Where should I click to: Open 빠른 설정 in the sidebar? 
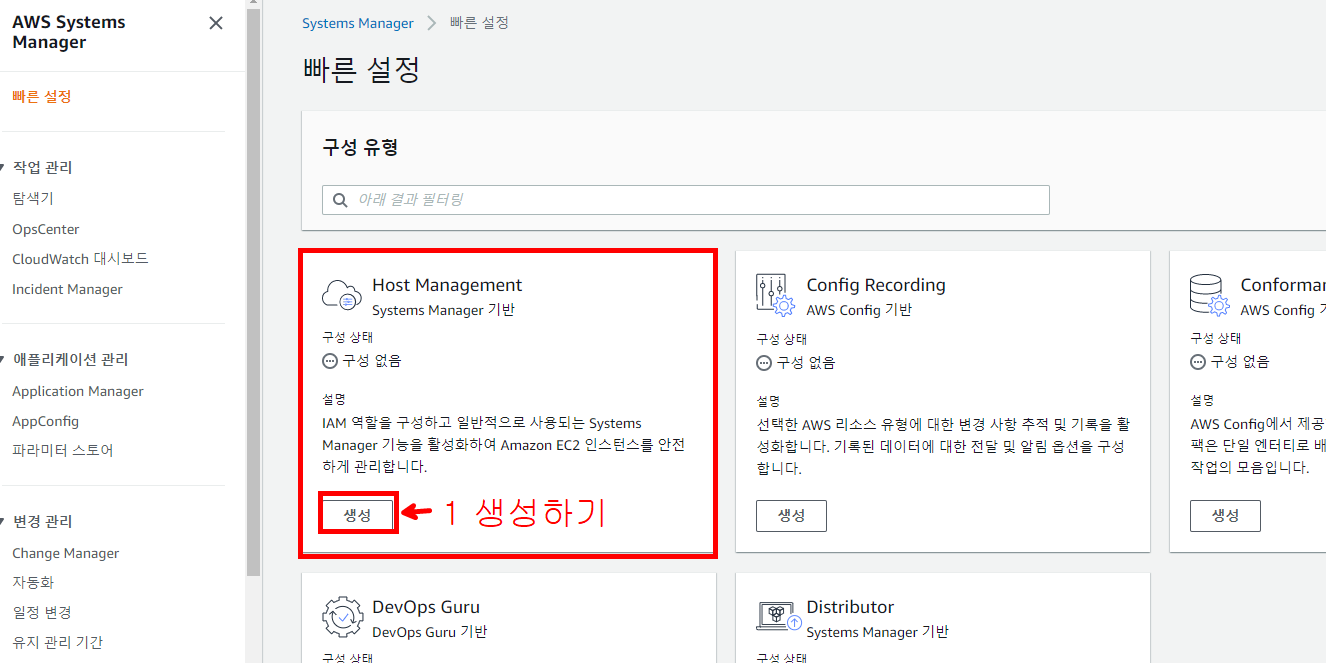click(42, 97)
